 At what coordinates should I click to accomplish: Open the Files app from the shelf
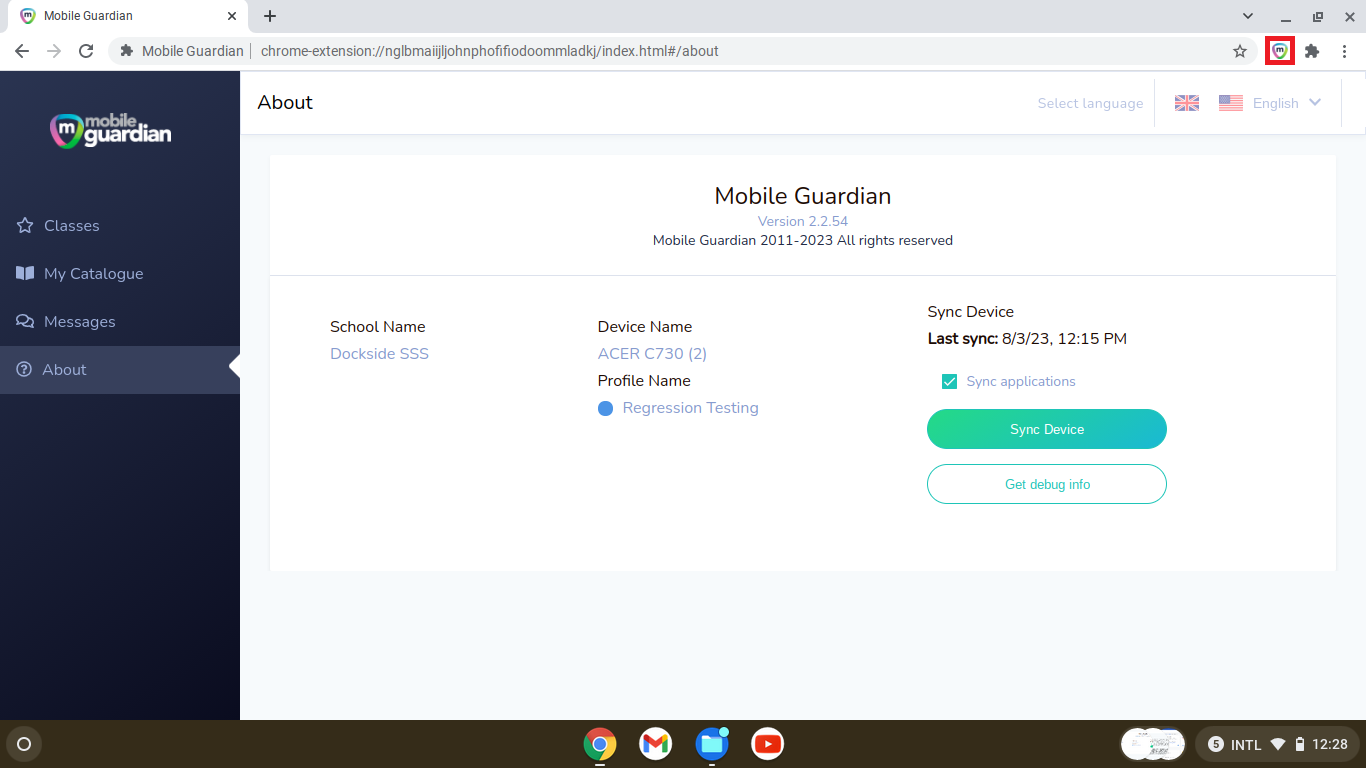(x=712, y=744)
